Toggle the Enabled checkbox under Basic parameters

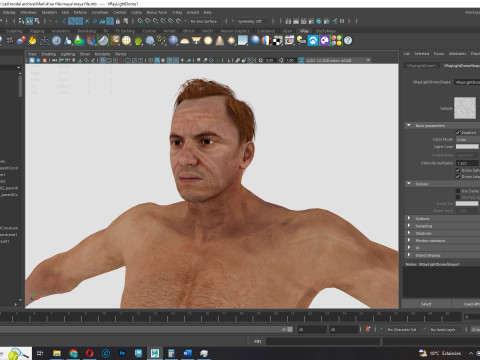(458, 133)
